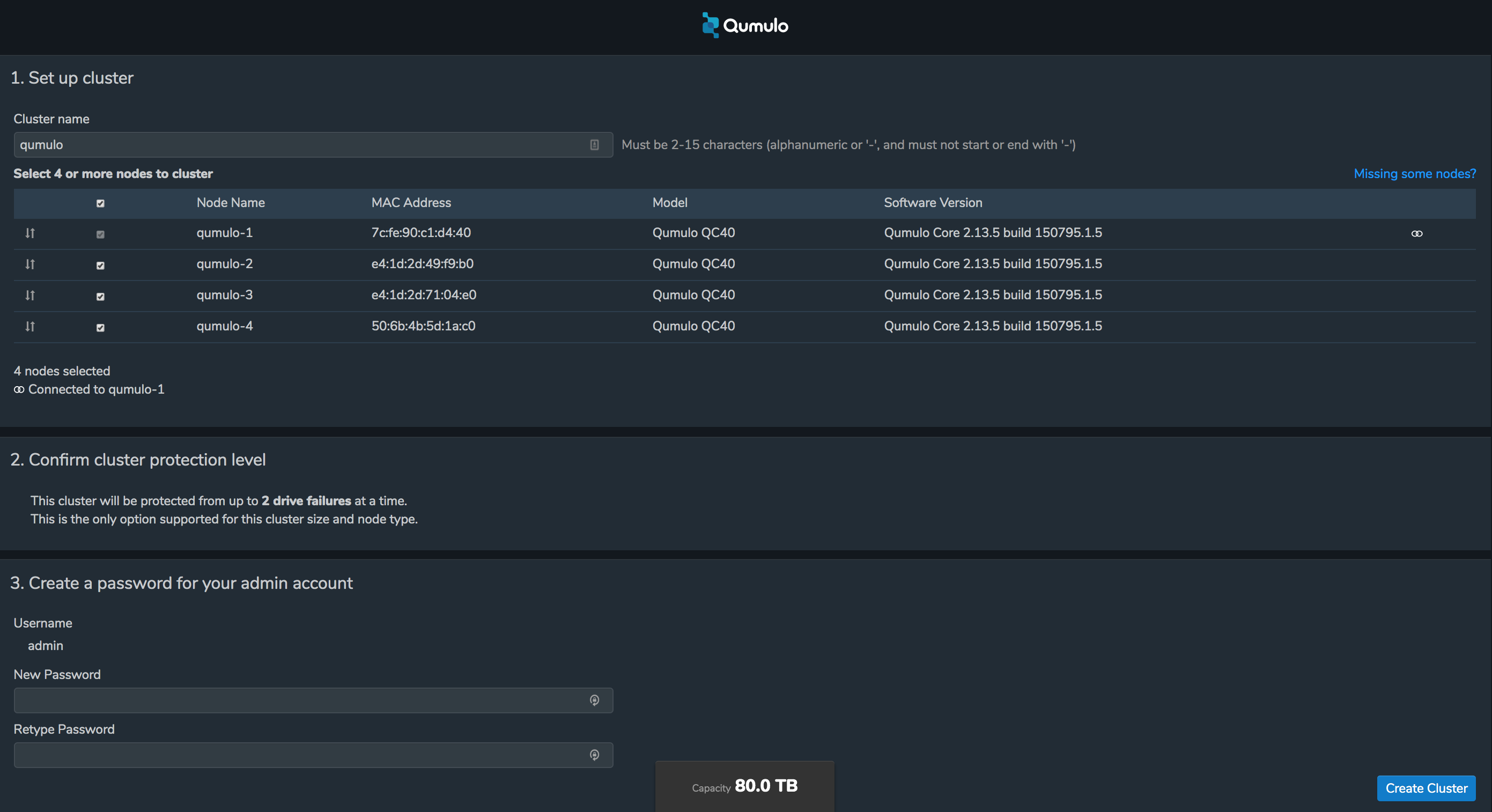The height and width of the screenshot is (812, 1492).
Task: Click the sort arrows icon on qumulo-2 row
Action: coord(30,265)
